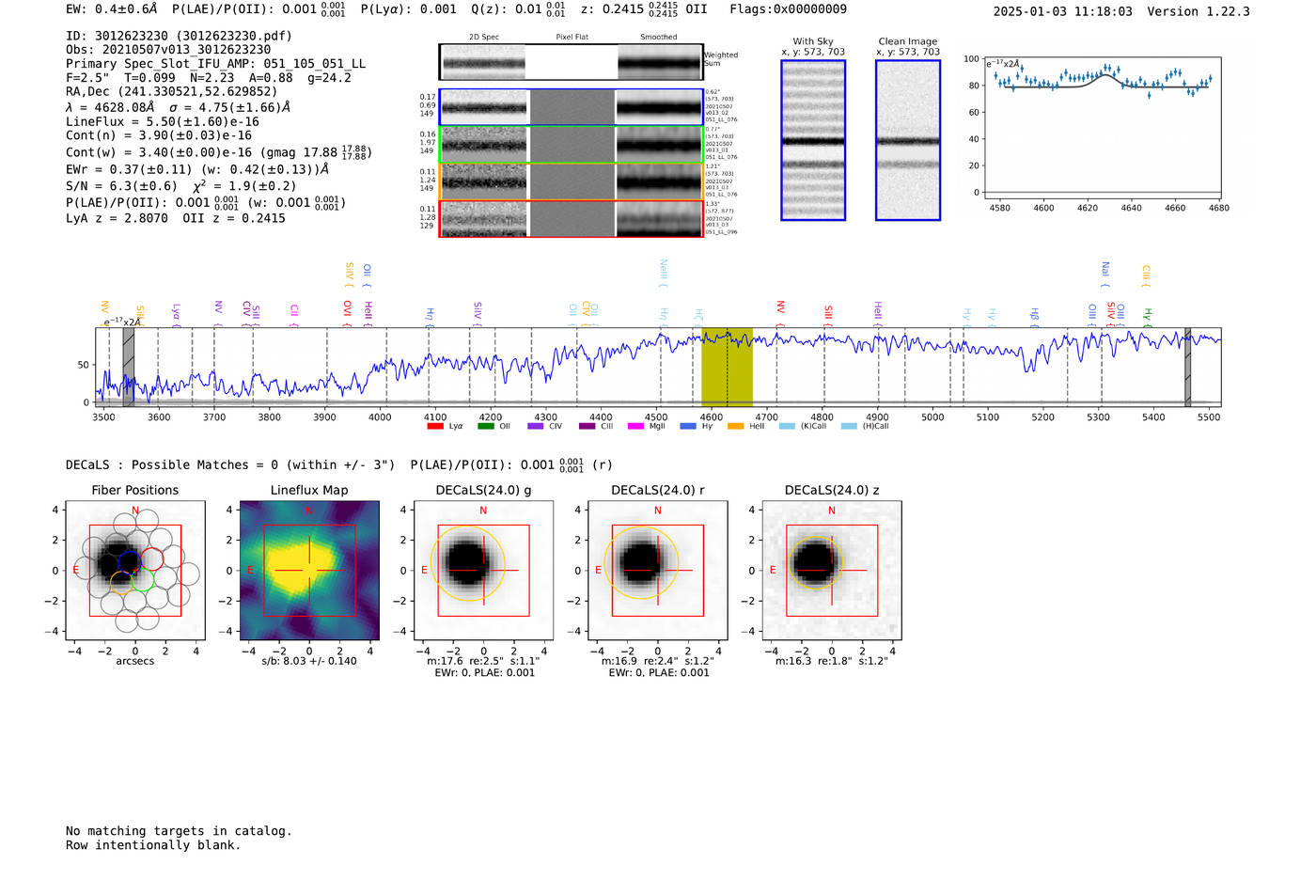The width and height of the screenshot is (1316, 896).
Task: Click the 'Smoothed' column header
Action: coord(658,38)
